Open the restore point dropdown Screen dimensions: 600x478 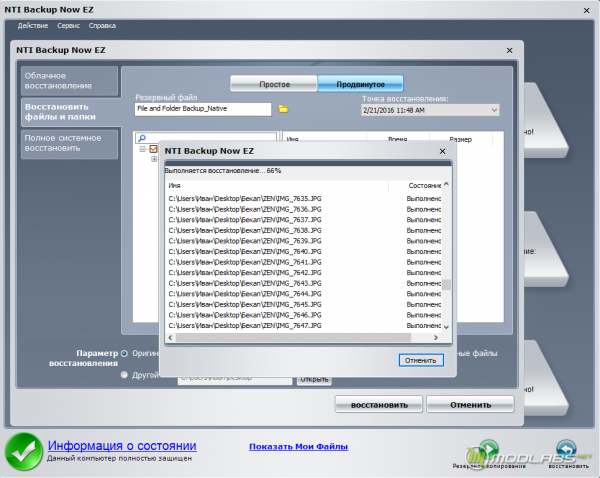(x=494, y=110)
